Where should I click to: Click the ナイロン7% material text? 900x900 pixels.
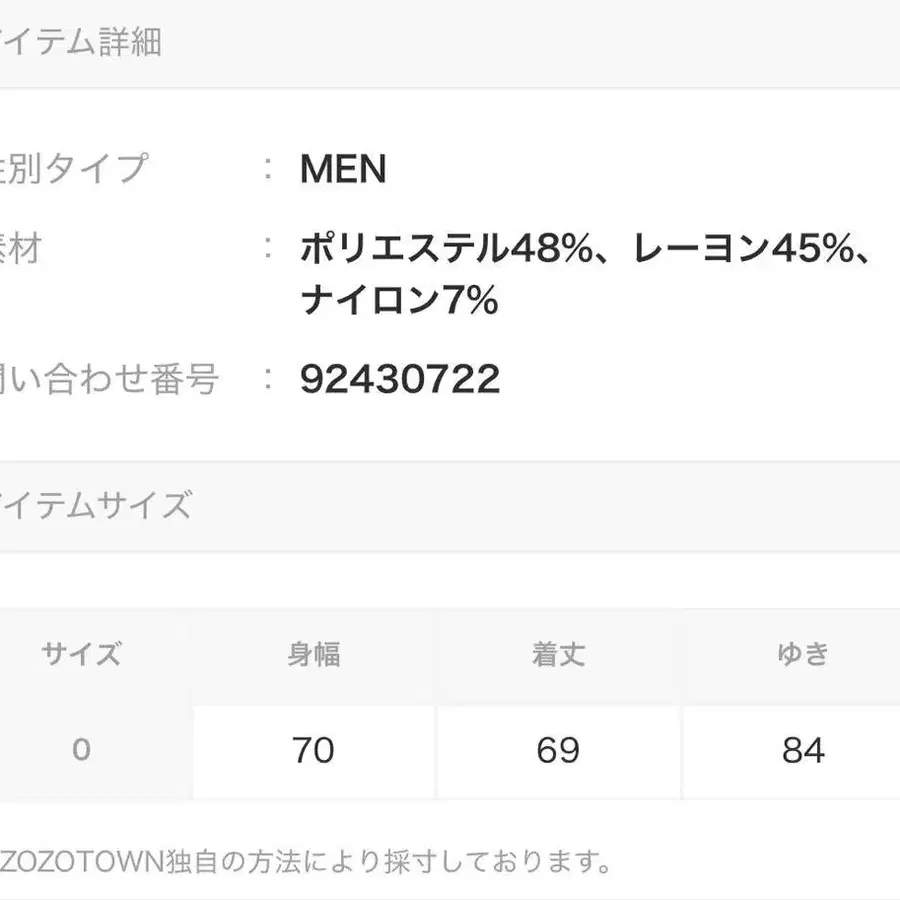coord(400,300)
